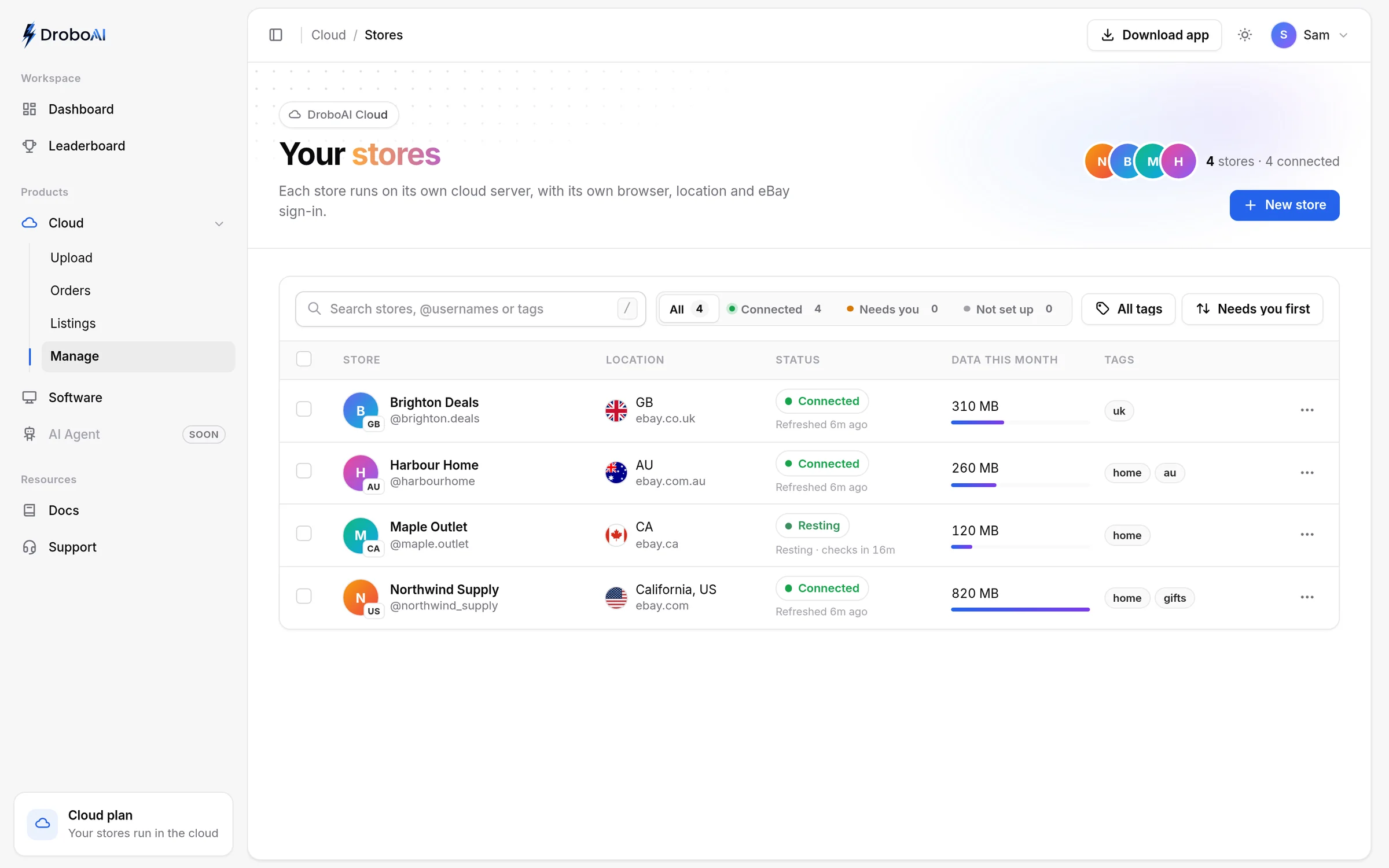1389x868 pixels.
Task: Select the All filter tab
Action: [x=688, y=309]
